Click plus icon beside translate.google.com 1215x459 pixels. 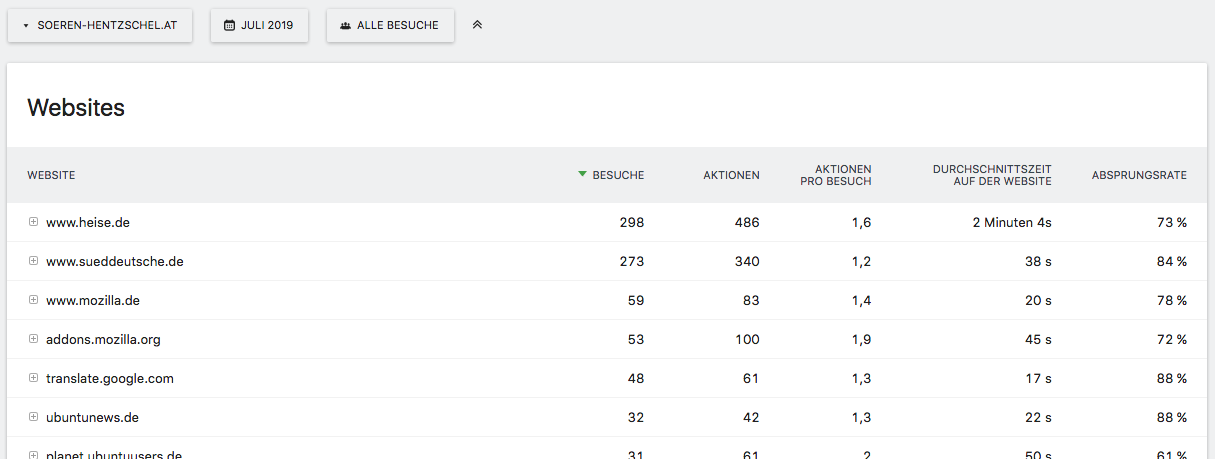33,378
